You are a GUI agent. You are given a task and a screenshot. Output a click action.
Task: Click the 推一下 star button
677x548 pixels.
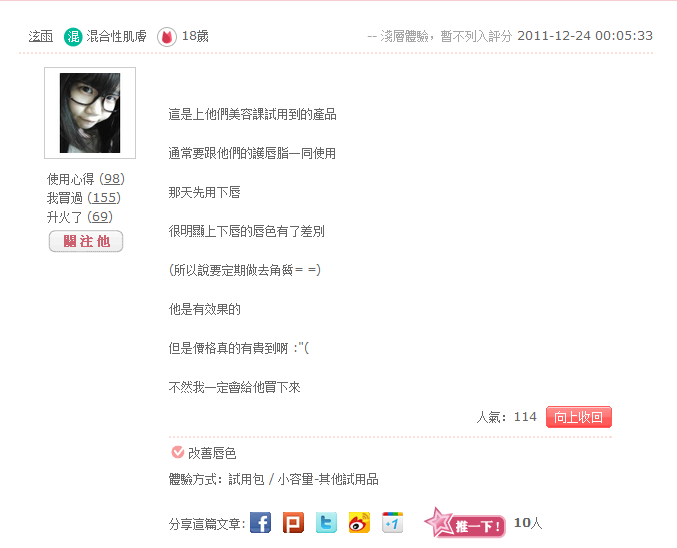(x=465, y=523)
